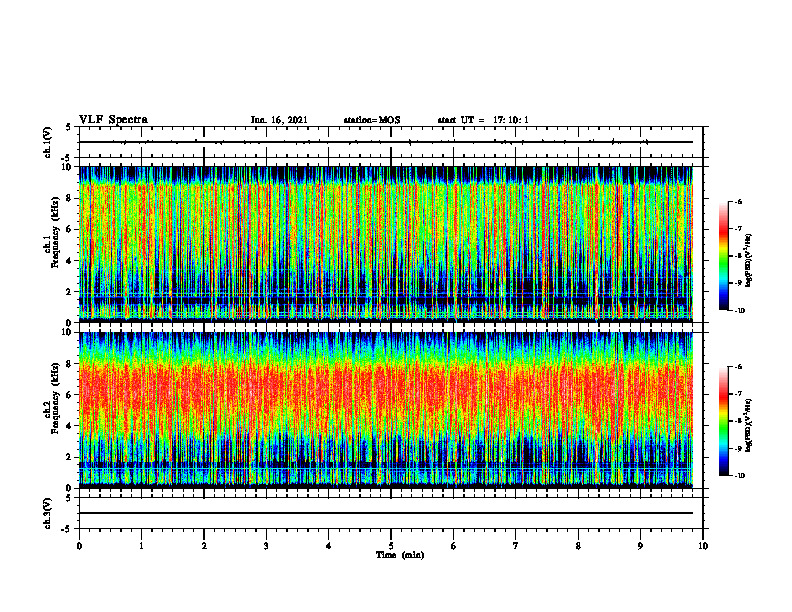Click the time axis tick label "3"
The image size is (792, 612).
pyautogui.click(x=266, y=546)
